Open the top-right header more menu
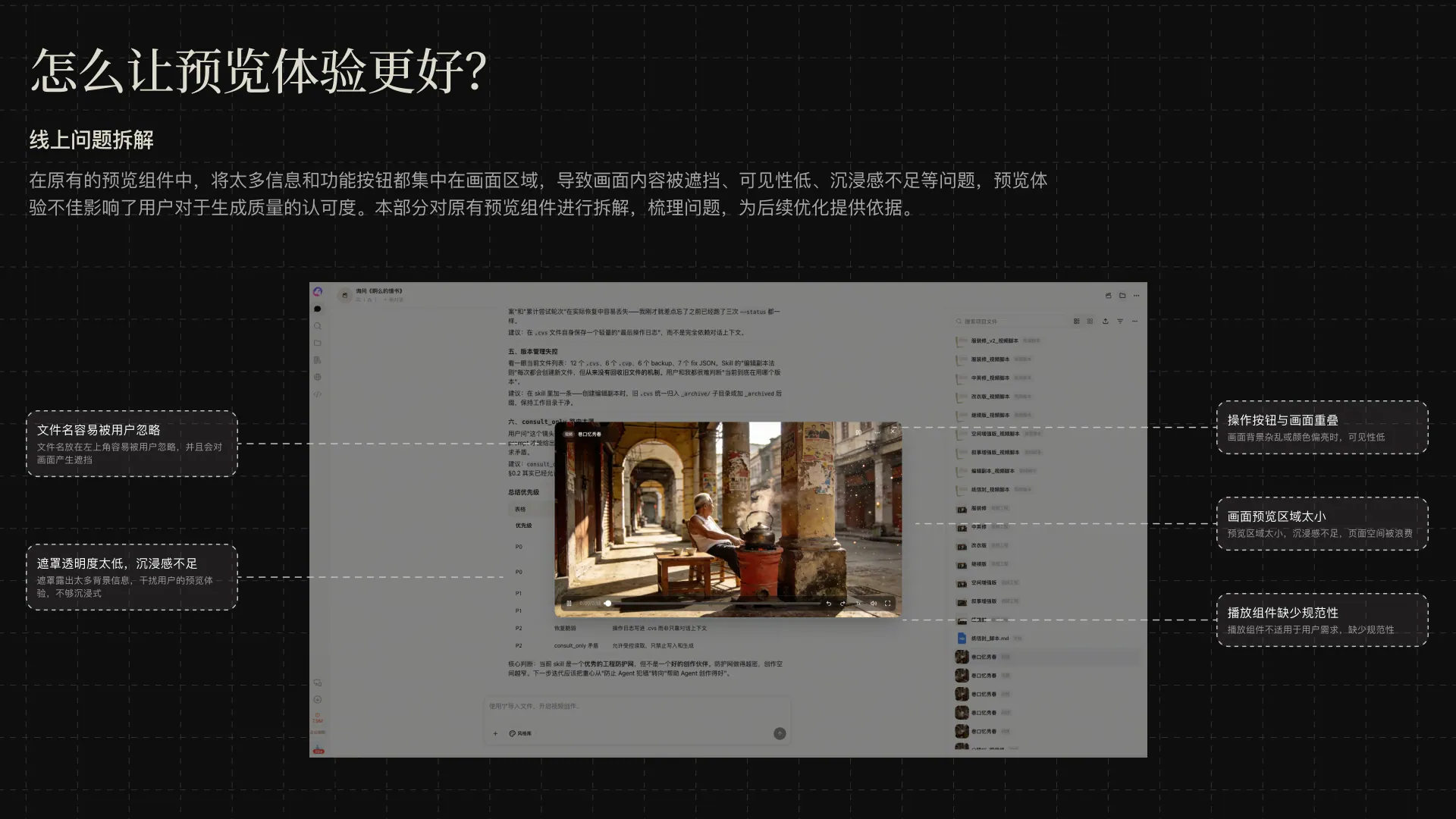The image size is (1456, 819). 1136,296
